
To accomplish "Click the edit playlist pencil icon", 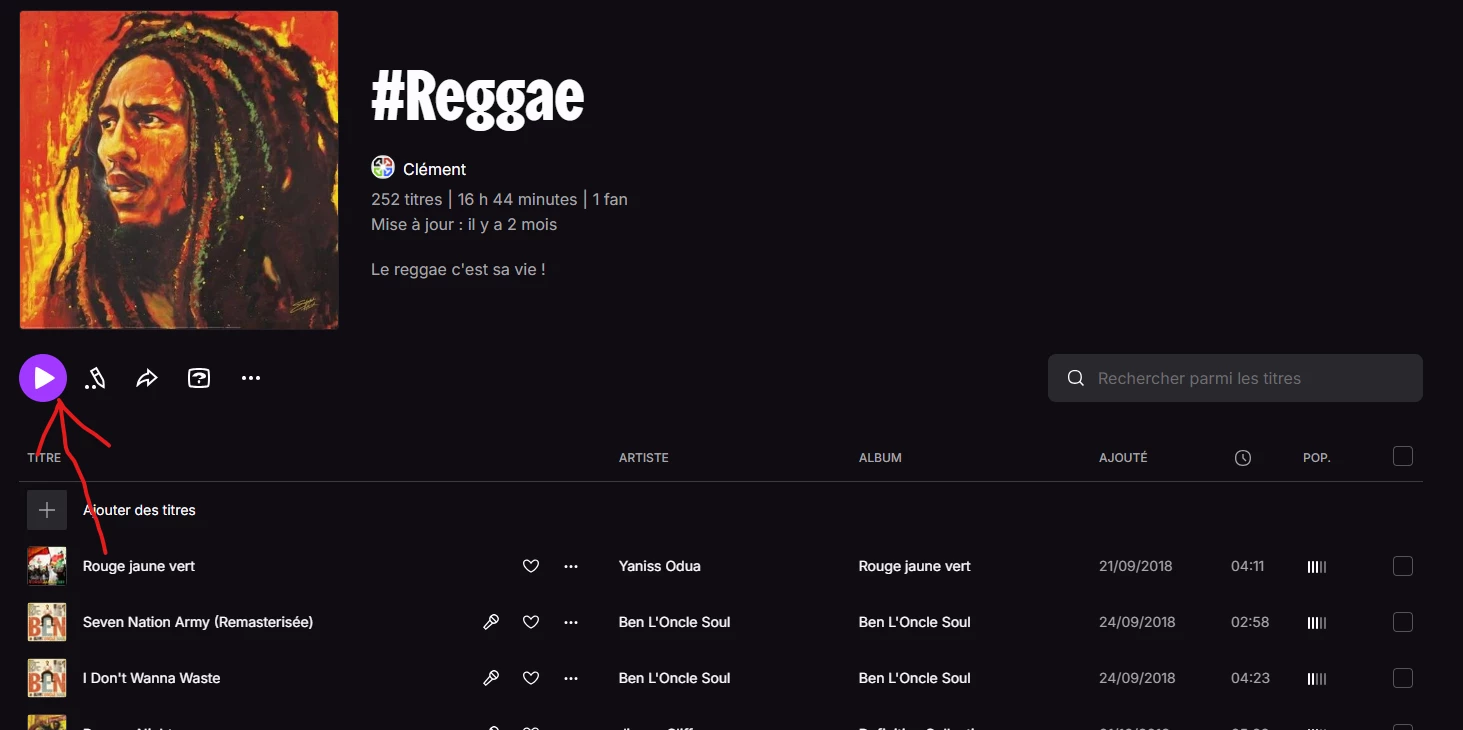I will pyautogui.click(x=95, y=379).
